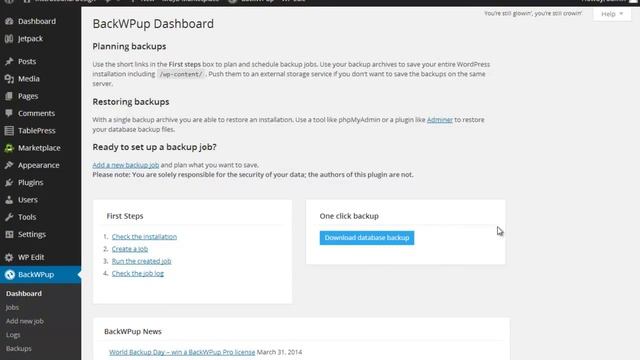Viewport: 640px width, 360px height.
Task: Click the Users person icon
Action: 9,200
